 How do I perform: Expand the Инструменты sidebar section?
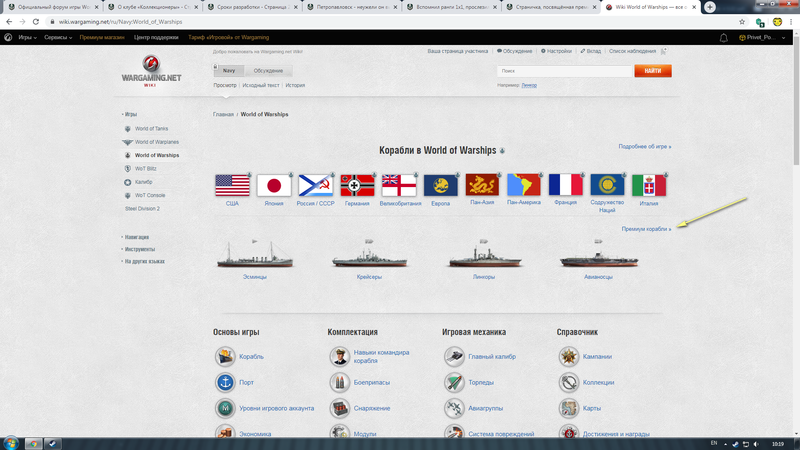139,249
